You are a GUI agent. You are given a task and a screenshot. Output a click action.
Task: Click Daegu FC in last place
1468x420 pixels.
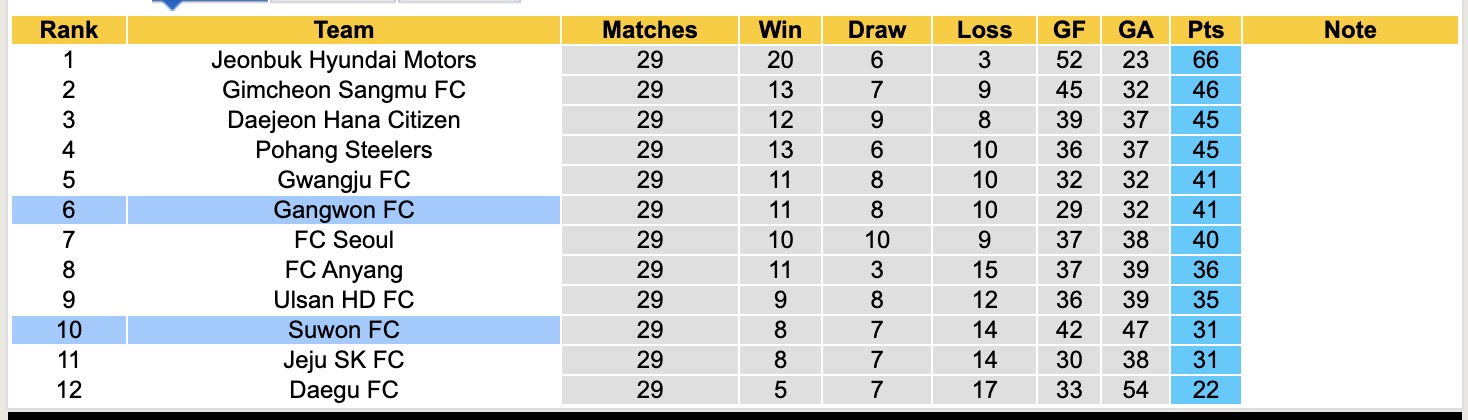[x=343, y=390]
